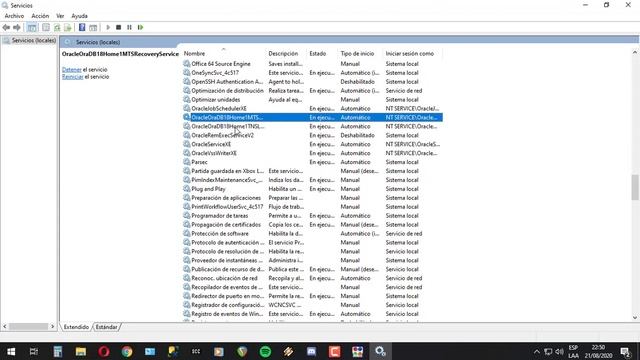Screen dimensions: 640x360
Task: Click the Detener service link
Action: pyautogui.click(x=71, y=69)
